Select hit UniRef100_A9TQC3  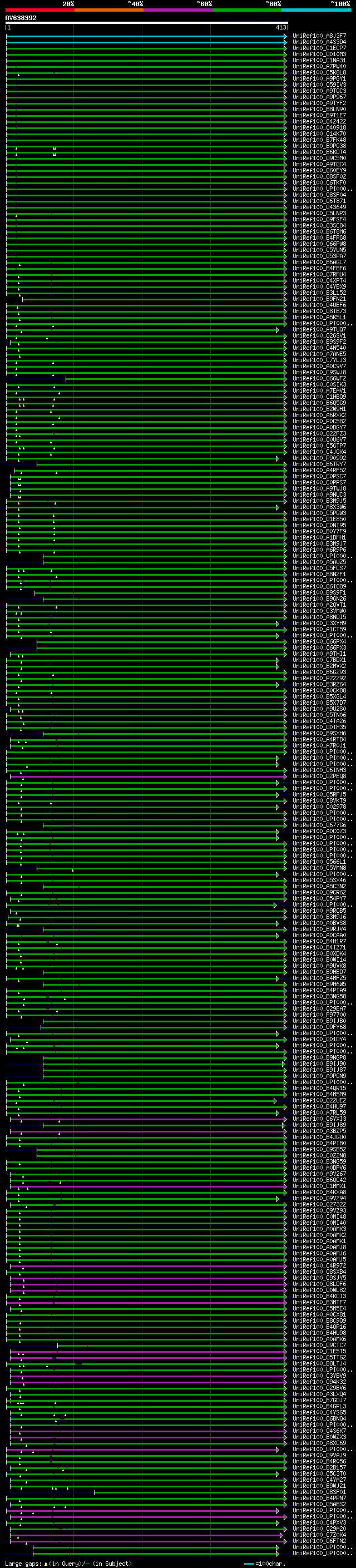click(319, 91)
